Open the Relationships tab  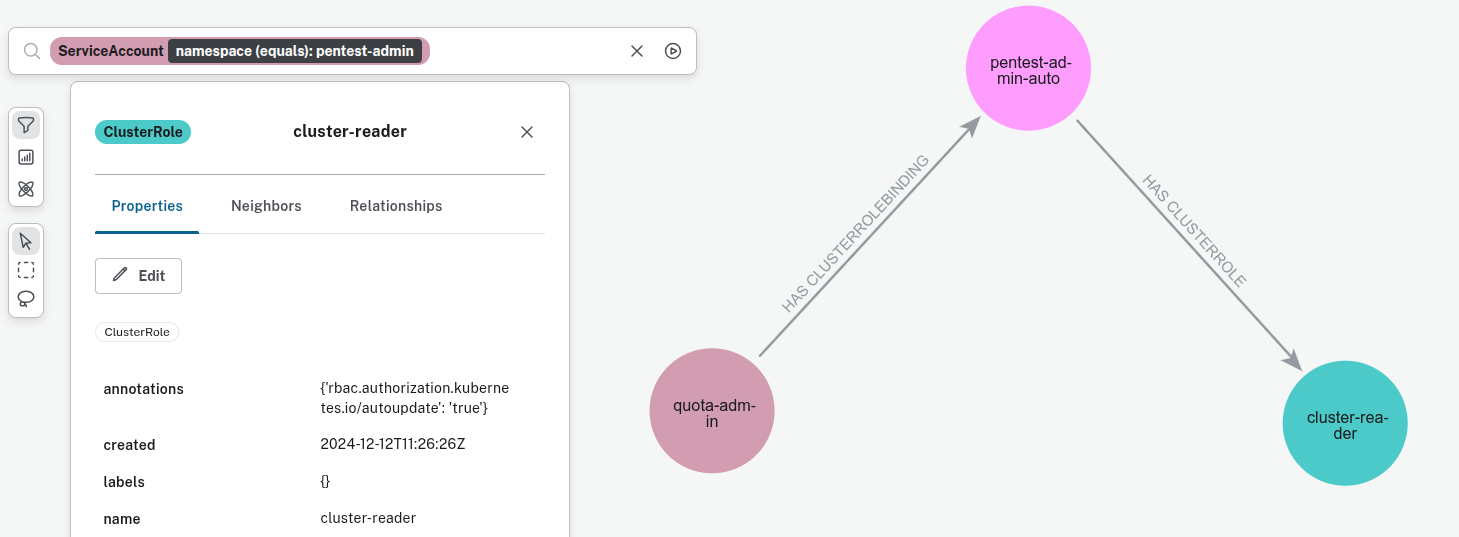(396, 206)
